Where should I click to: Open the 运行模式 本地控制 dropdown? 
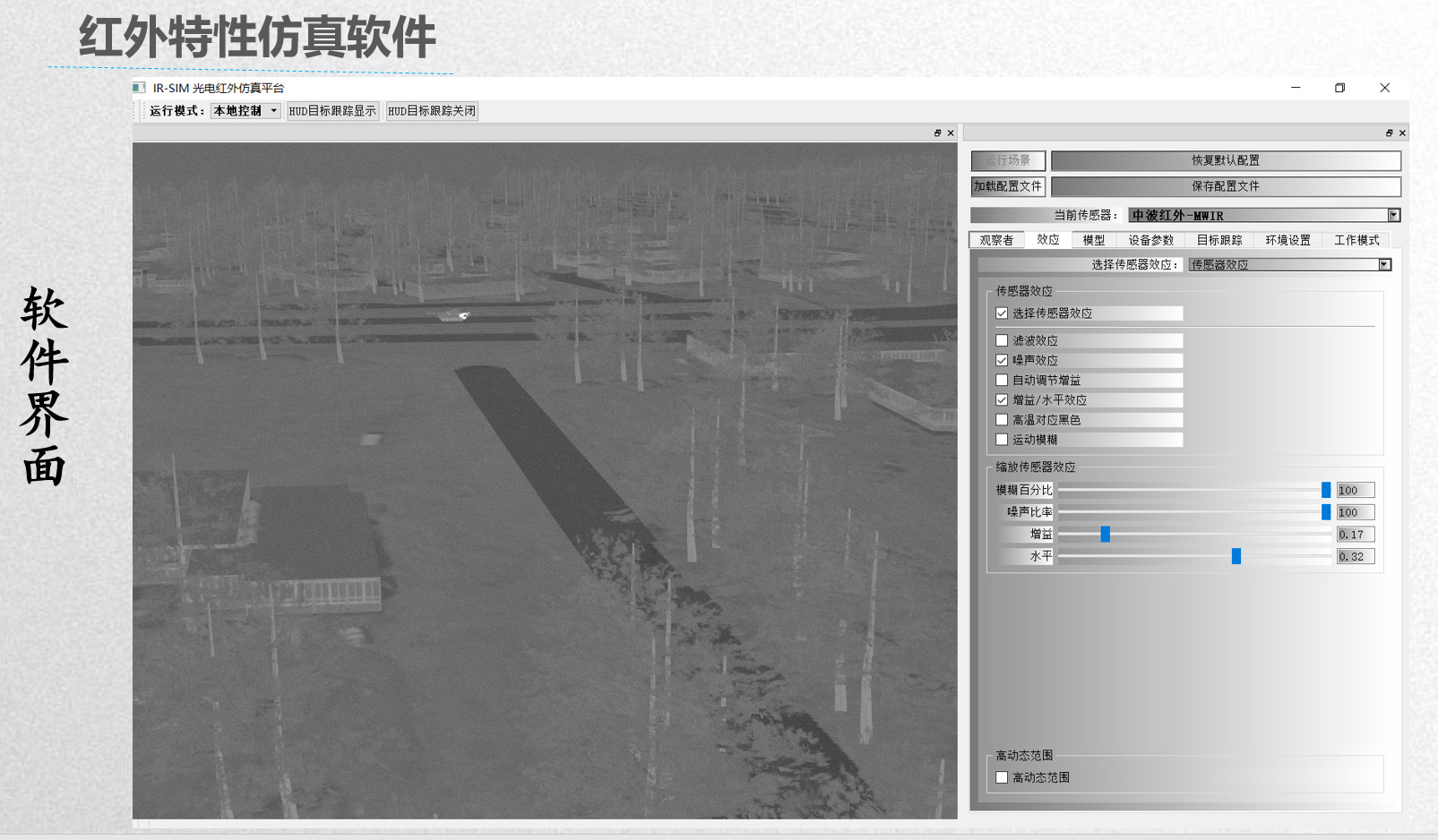pos(246,111)
